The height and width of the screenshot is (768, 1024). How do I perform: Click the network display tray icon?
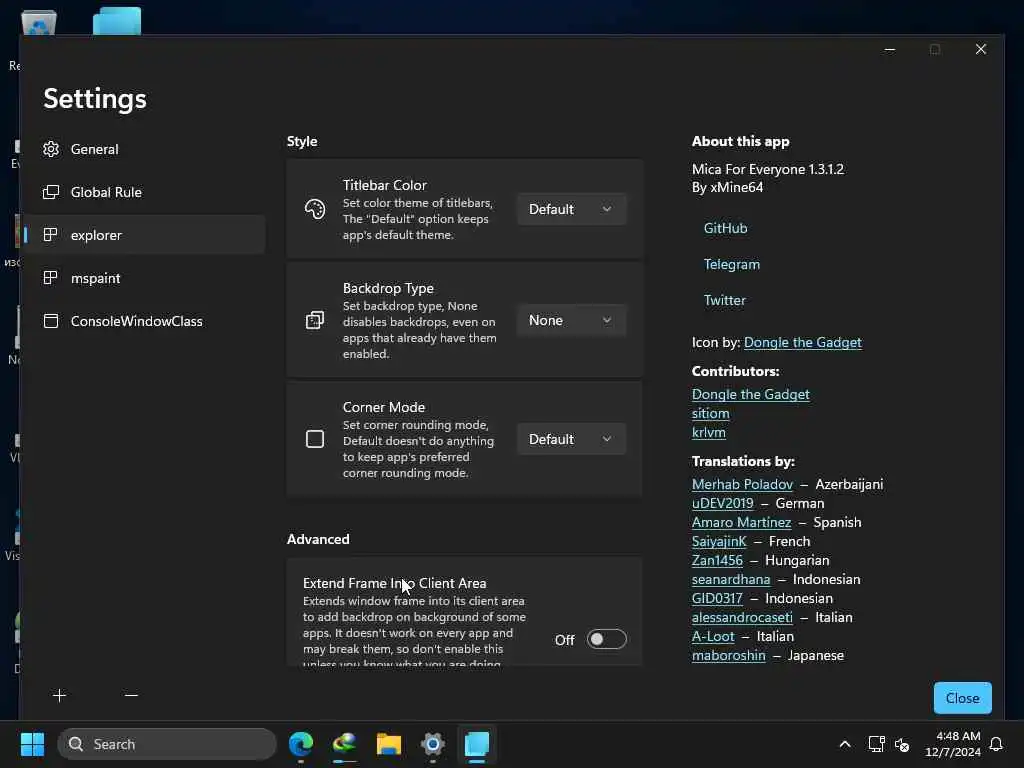click(876, 744)
